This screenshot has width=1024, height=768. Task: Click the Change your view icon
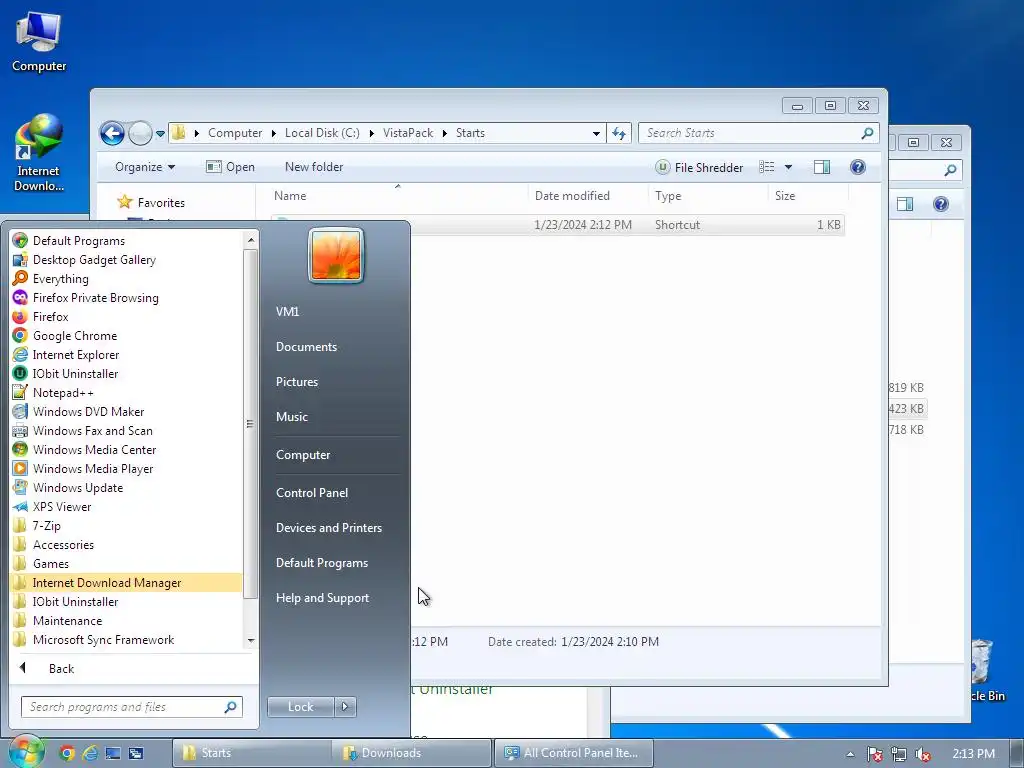click(x=767, y=167)
